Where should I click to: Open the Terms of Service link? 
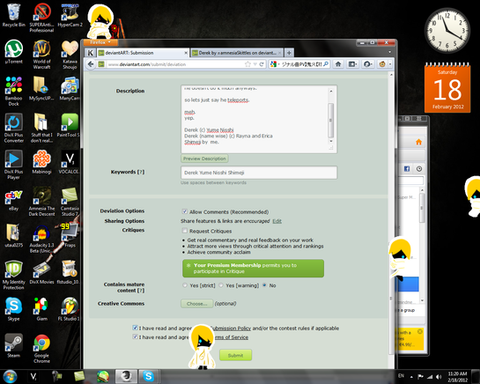click(x=231, y=337)
